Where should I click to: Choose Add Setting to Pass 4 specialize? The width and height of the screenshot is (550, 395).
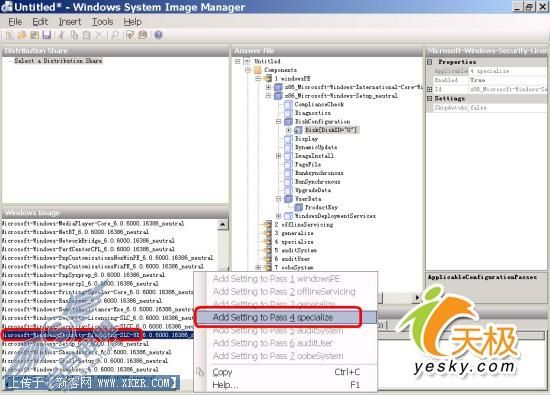(286, 317)
